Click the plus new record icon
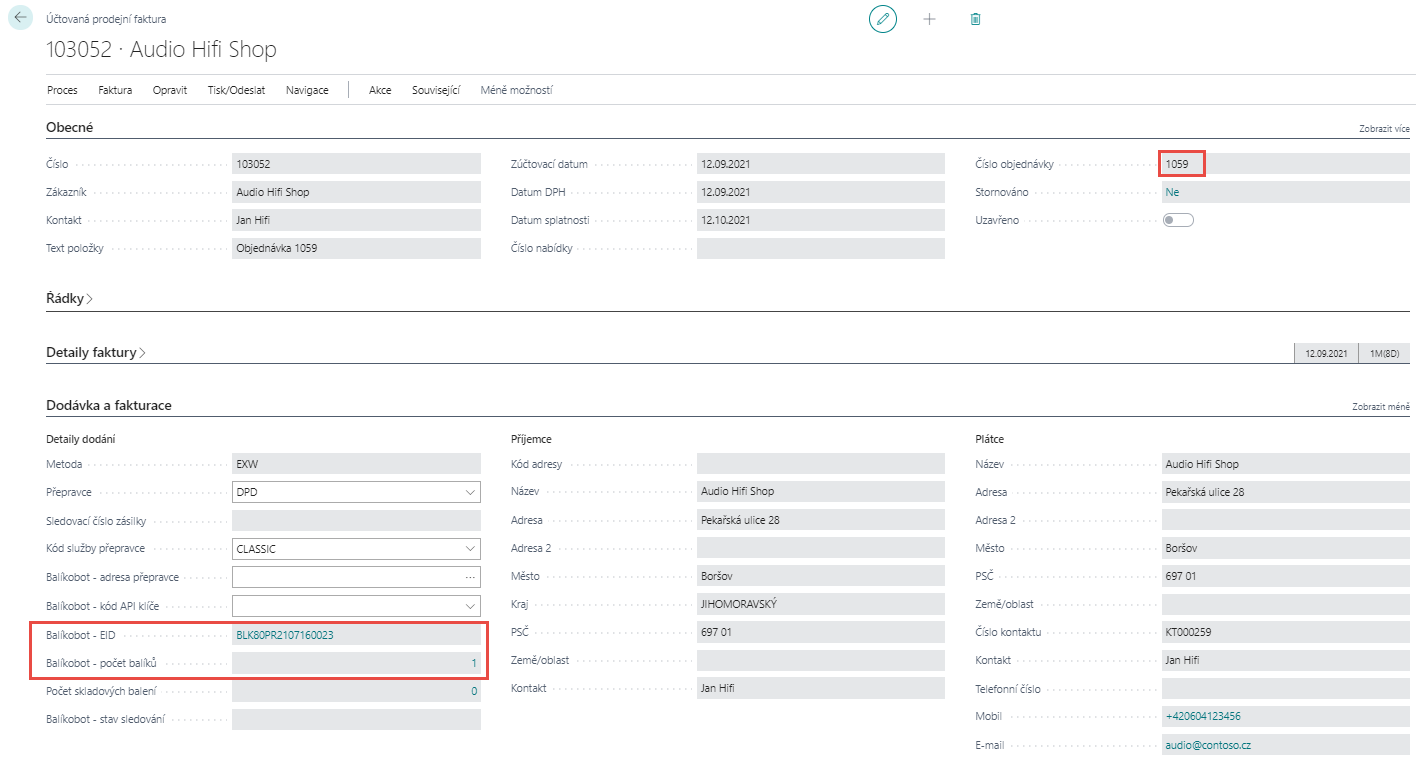Image resolution: width=1416 pixels, height=768 pixels. coord(929,19)
